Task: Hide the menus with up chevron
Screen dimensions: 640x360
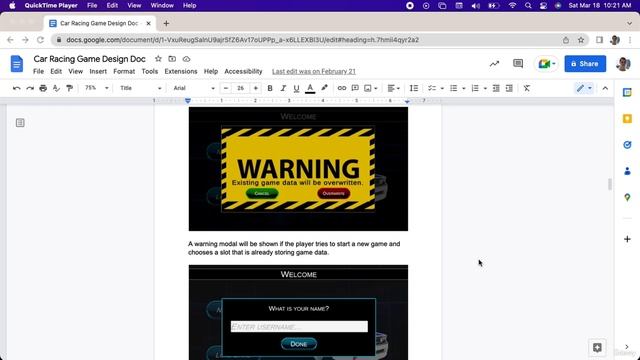Action: 605,88
